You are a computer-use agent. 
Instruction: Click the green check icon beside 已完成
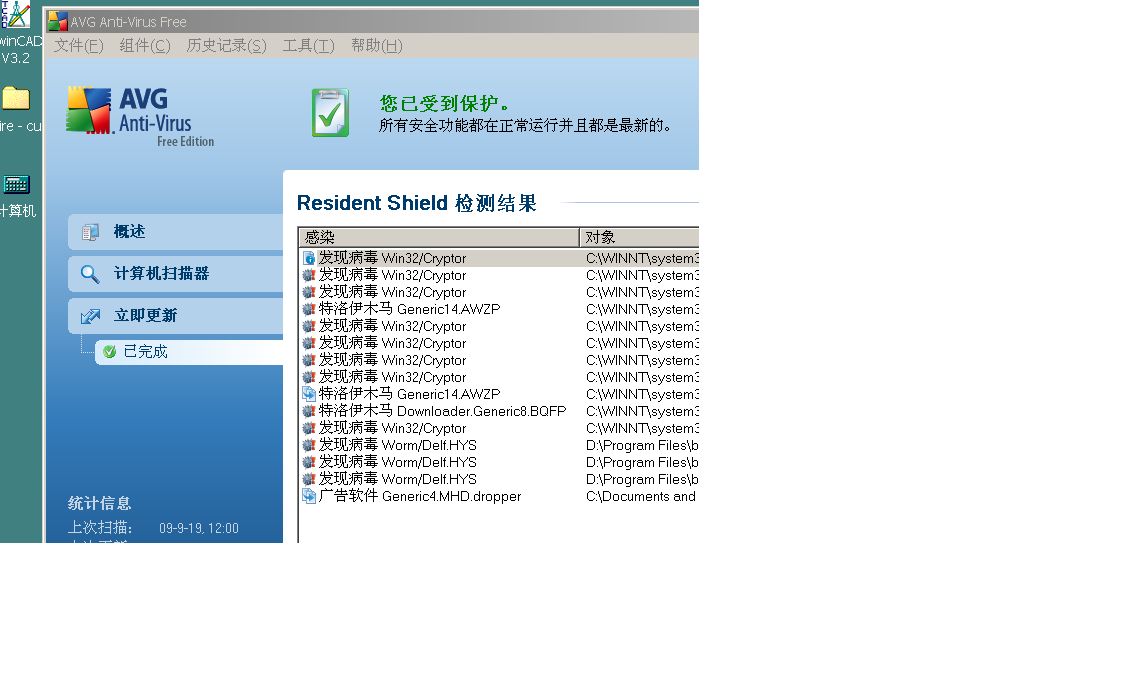[x=110, y=351]
